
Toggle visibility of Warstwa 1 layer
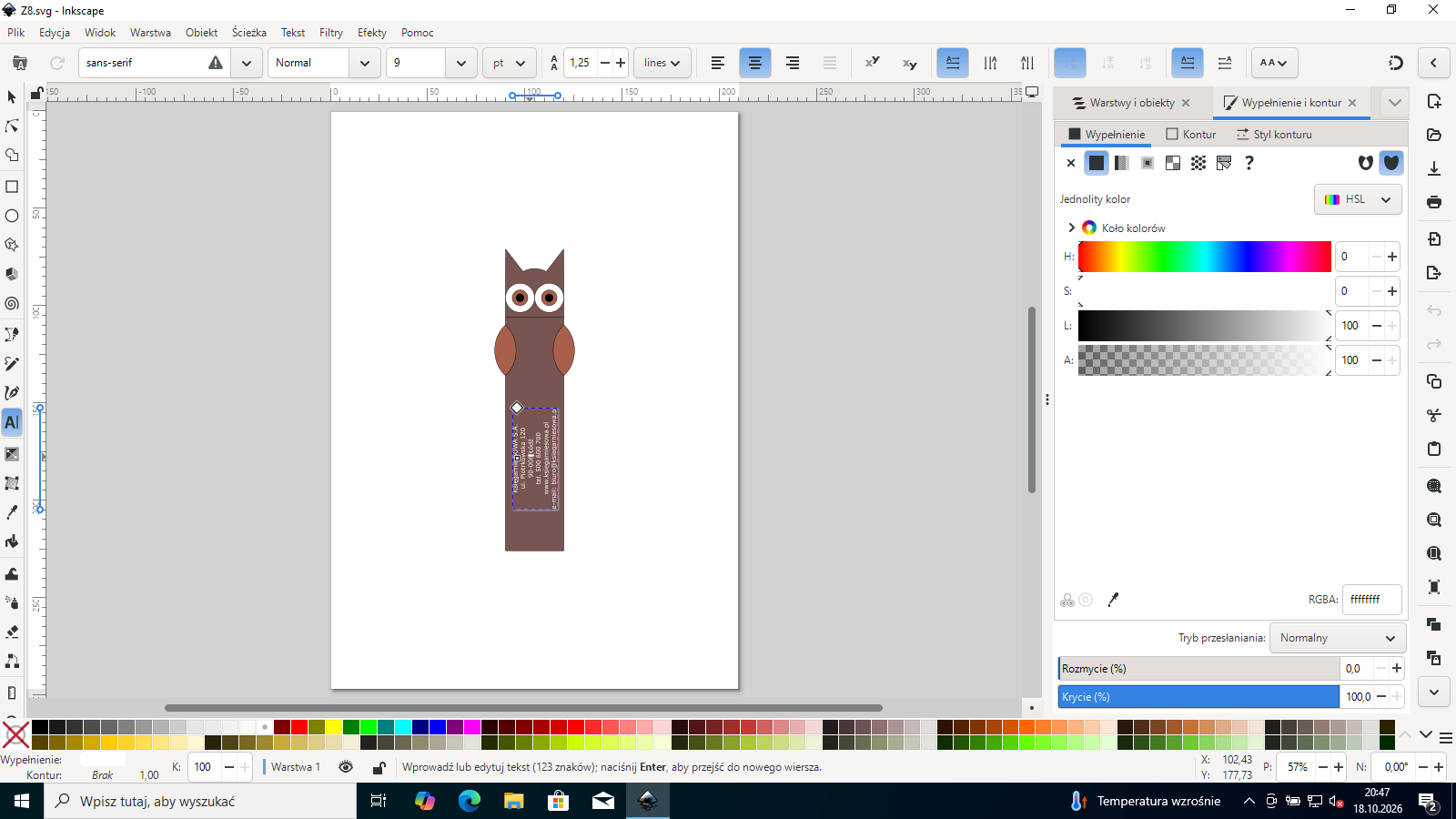click(x=346, y=767)
